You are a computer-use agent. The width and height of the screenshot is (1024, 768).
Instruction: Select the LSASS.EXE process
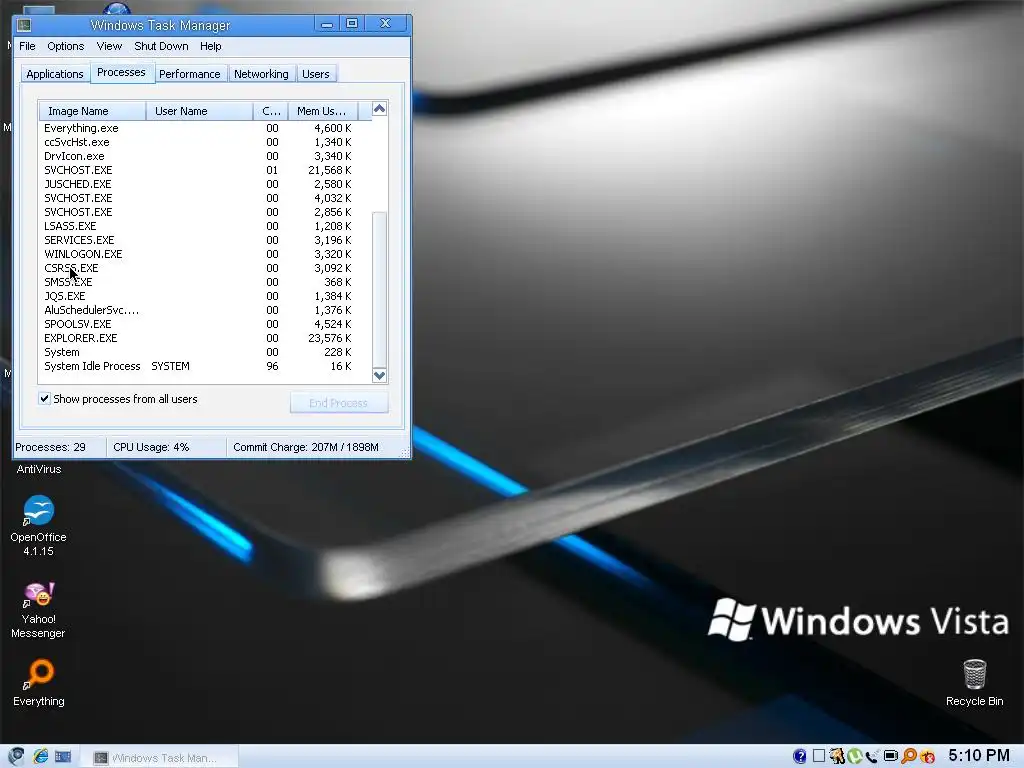(204, 226)
